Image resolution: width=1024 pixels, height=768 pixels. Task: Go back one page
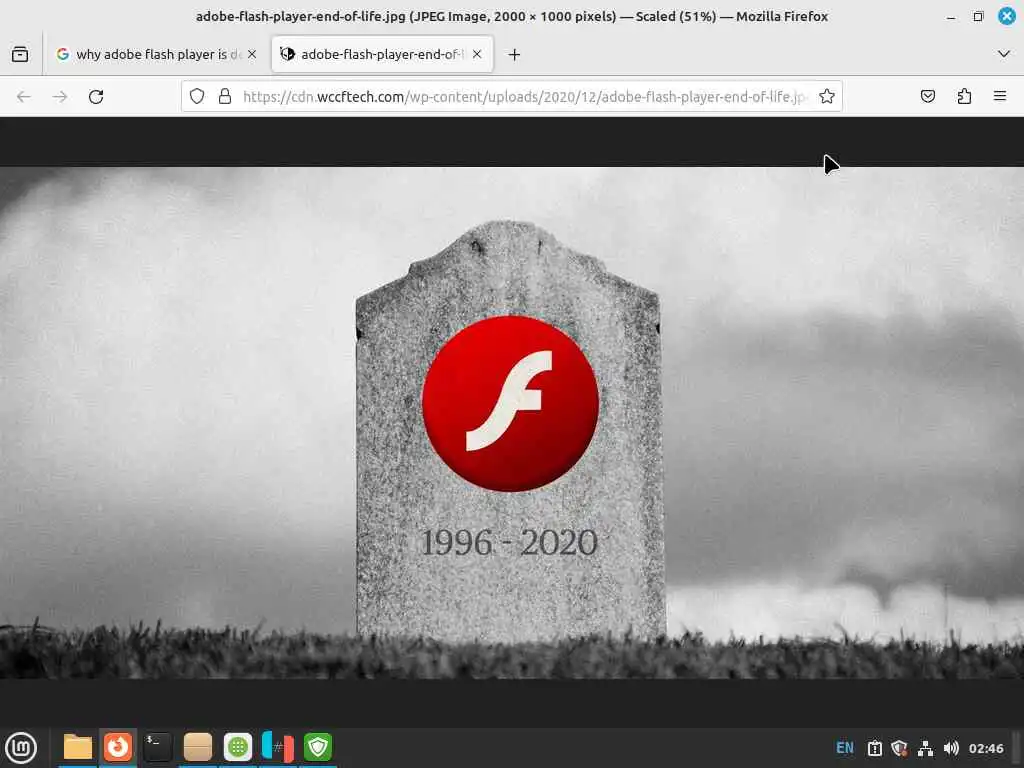coord(24,97)
